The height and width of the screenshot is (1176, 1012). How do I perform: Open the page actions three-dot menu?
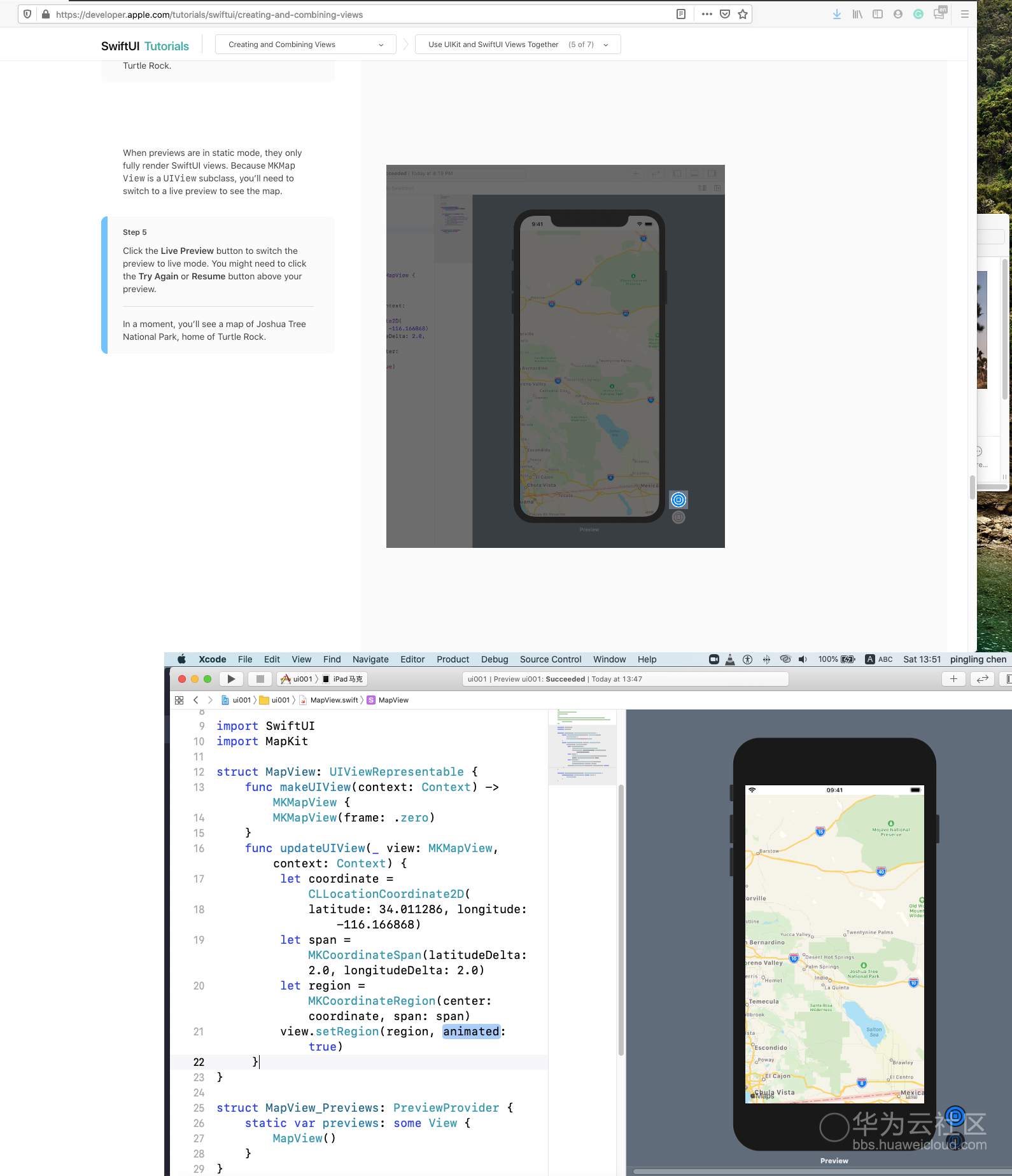point(707,14)
